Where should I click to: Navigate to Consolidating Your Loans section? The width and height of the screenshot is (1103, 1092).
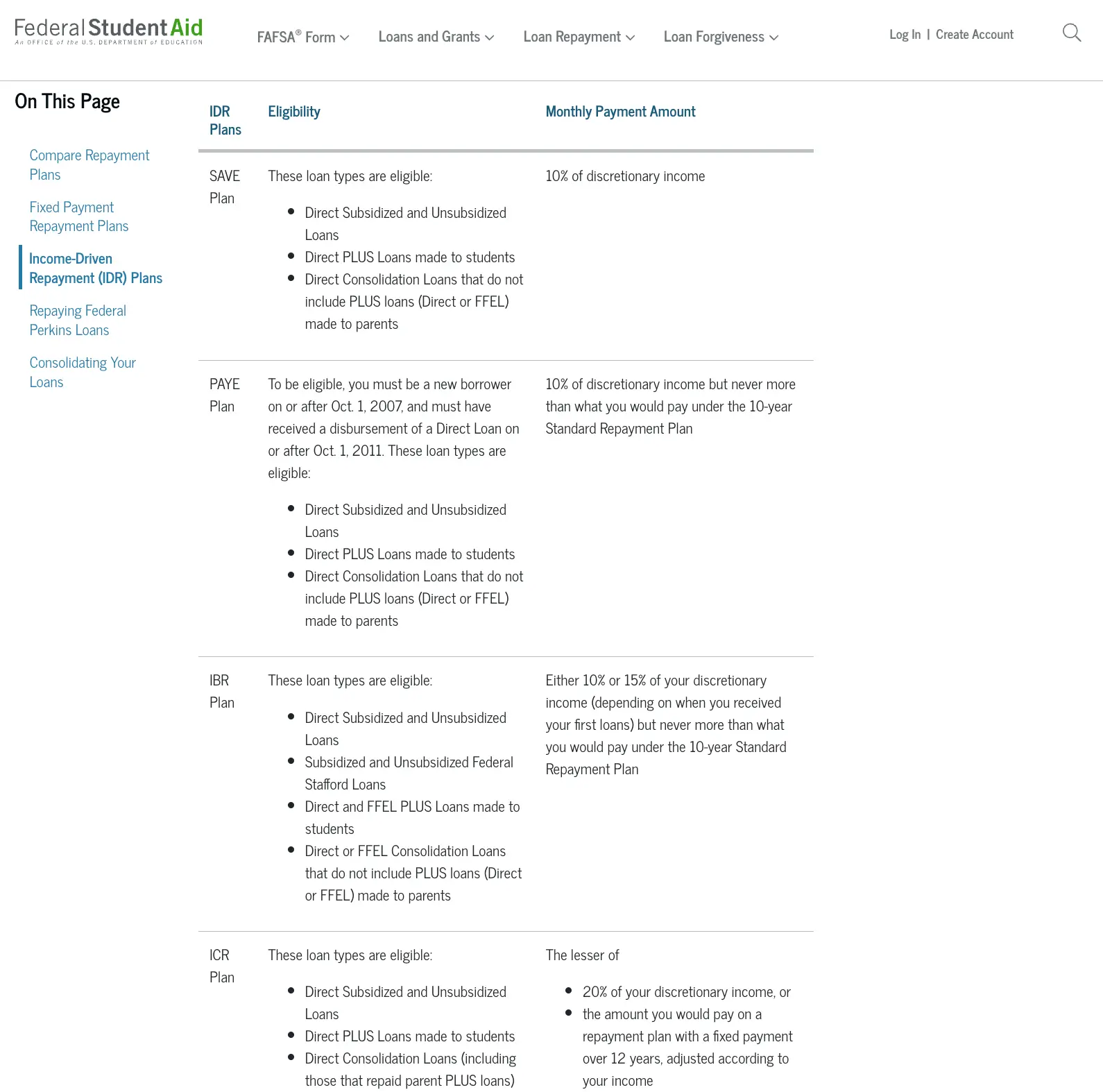83,371
